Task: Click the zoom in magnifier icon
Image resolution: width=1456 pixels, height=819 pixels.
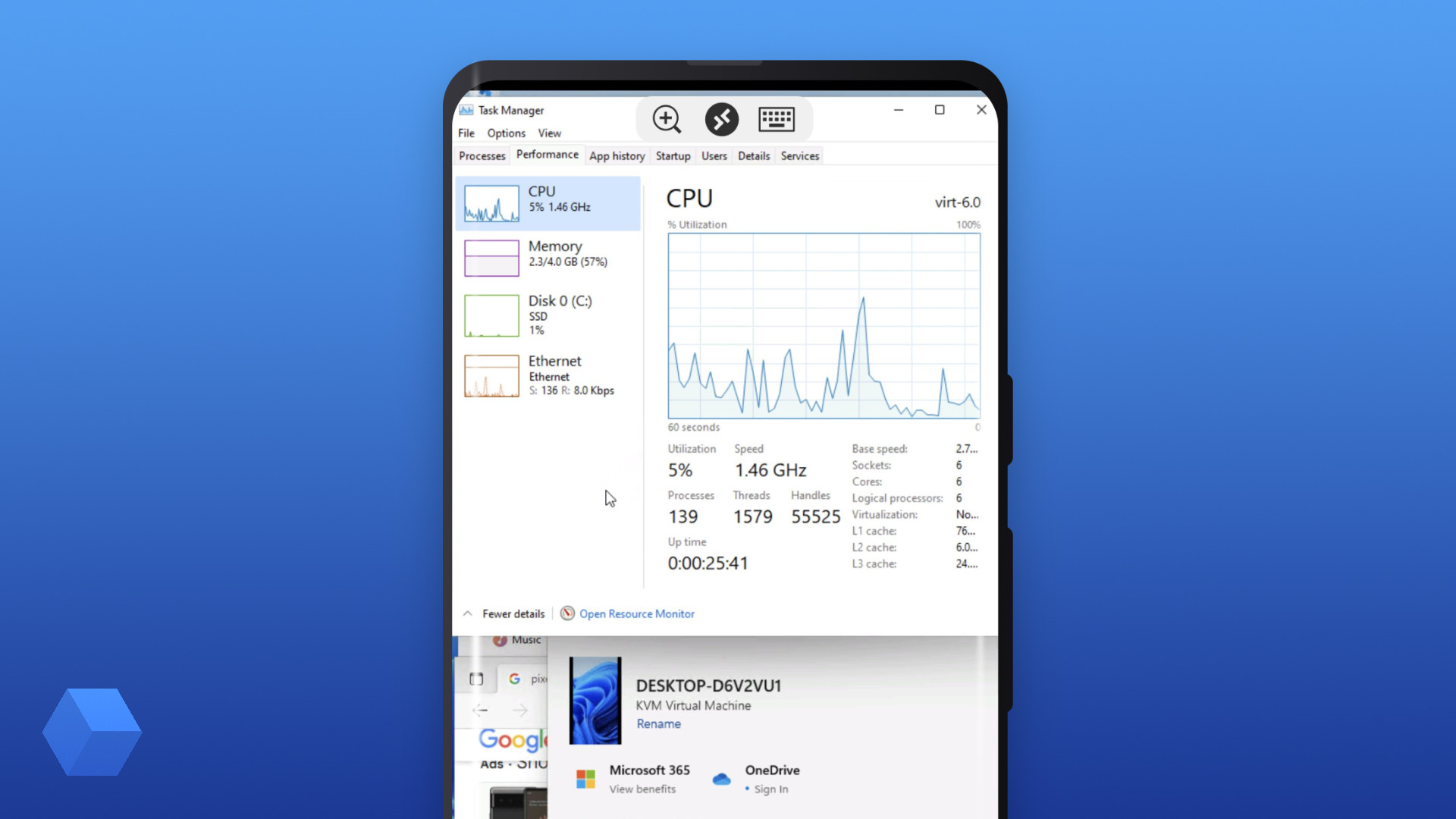Action: [x=666, y=119]
